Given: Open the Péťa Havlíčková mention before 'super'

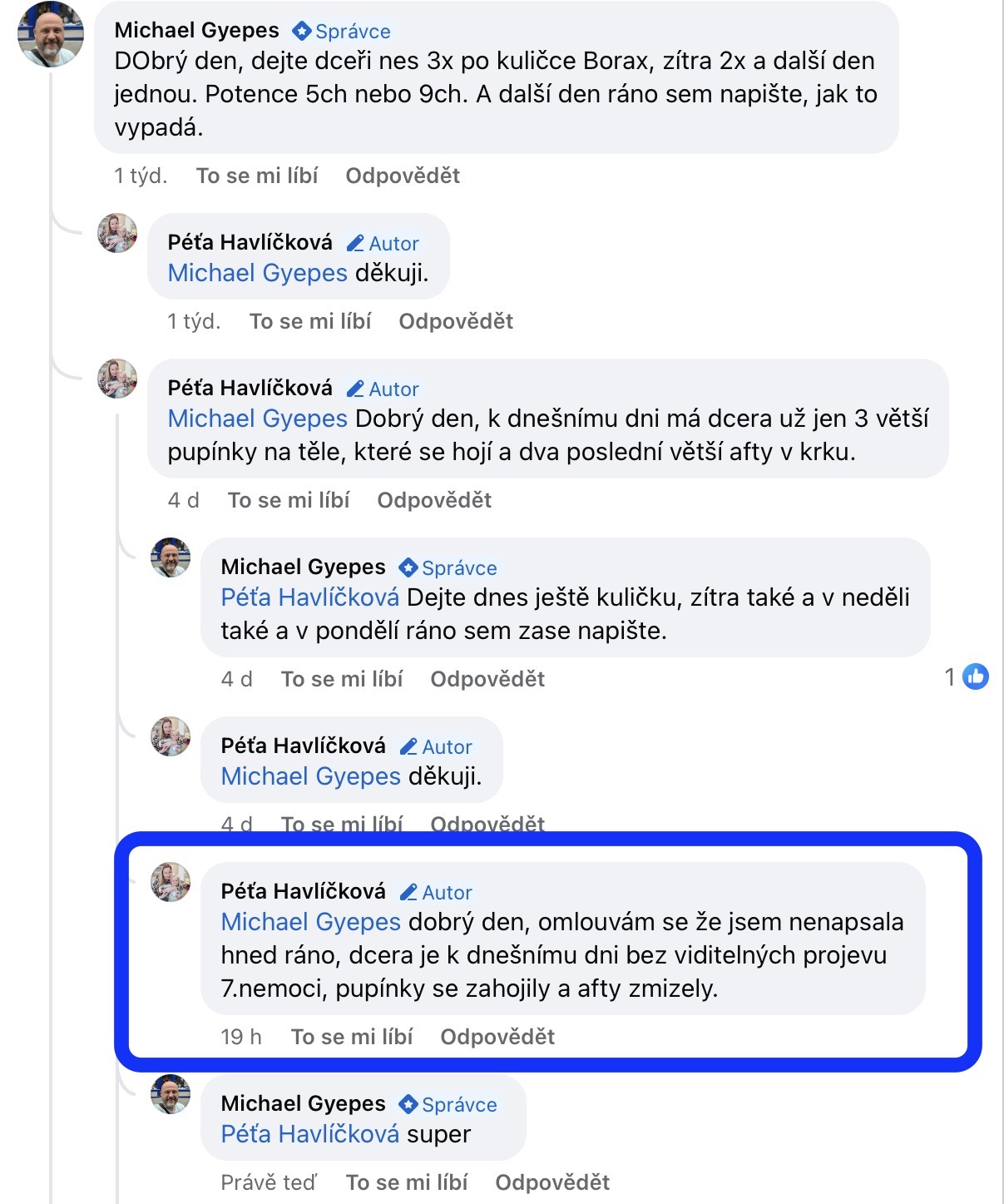Looking at the screenshot, I should pyautogui.click(x=310, y=1134).
